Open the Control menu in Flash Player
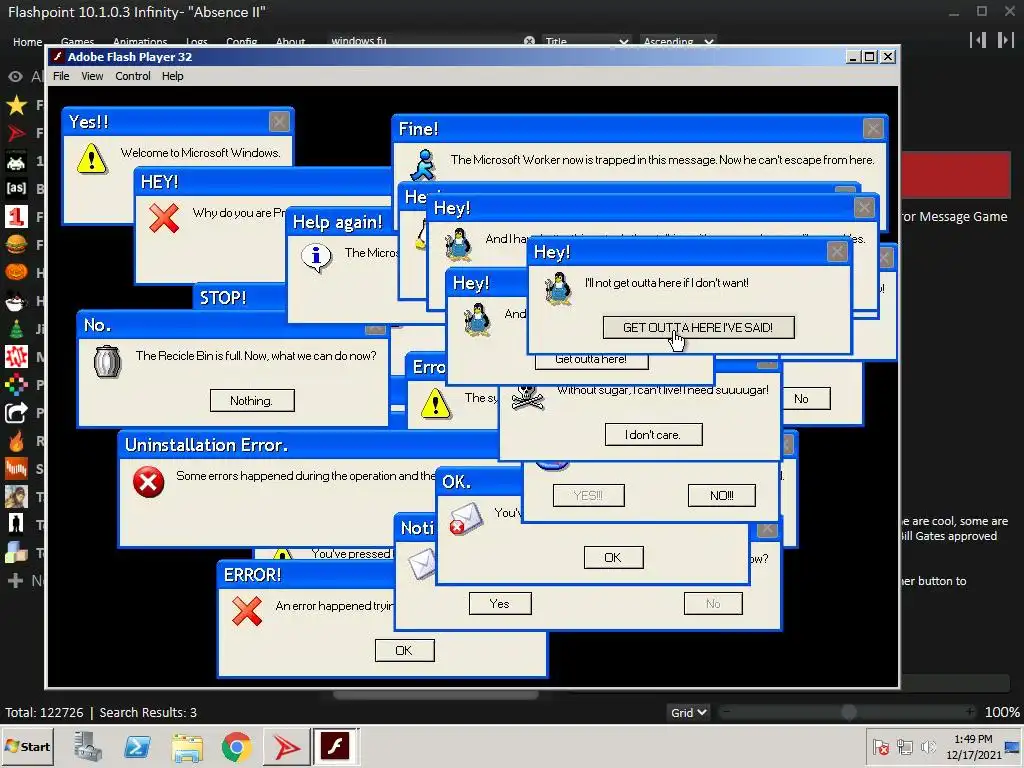1024x768 pixels. (133, 76)
